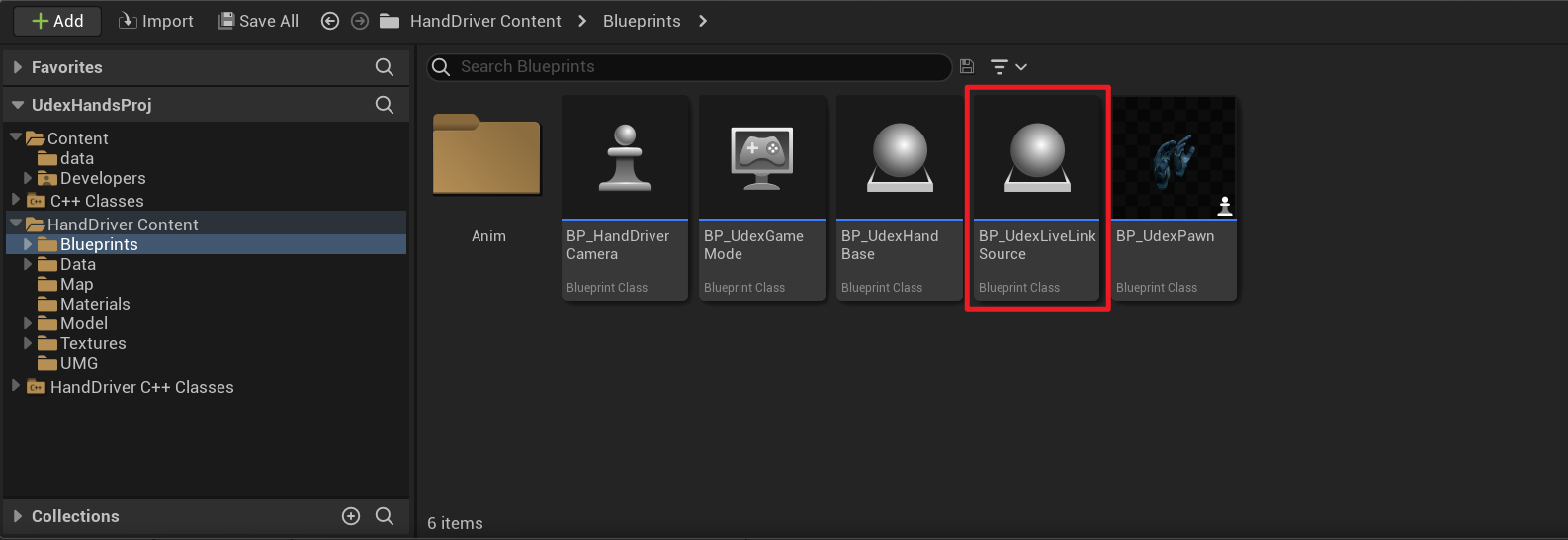Expand the Collections panel
The width and height of the screenshot is (1568, 540).
pos(18,516)
